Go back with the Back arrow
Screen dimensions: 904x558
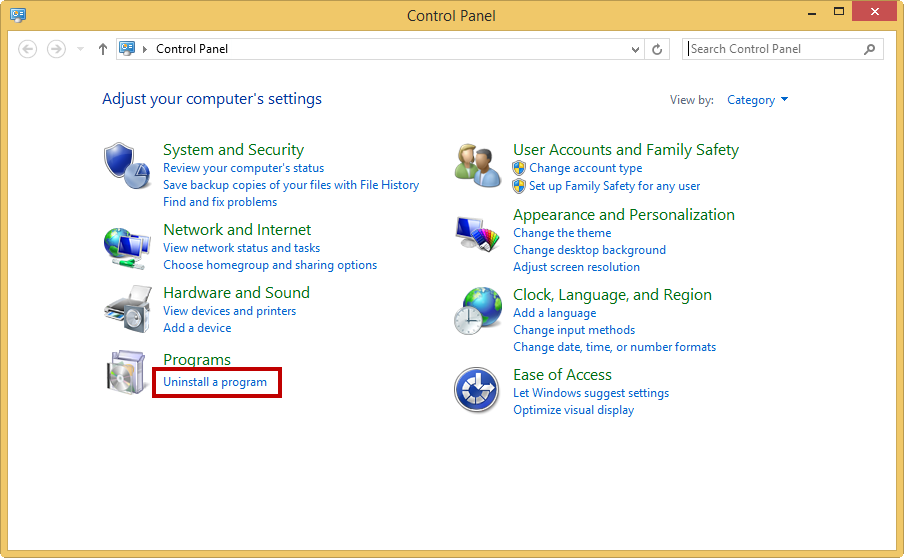point(28,49)
